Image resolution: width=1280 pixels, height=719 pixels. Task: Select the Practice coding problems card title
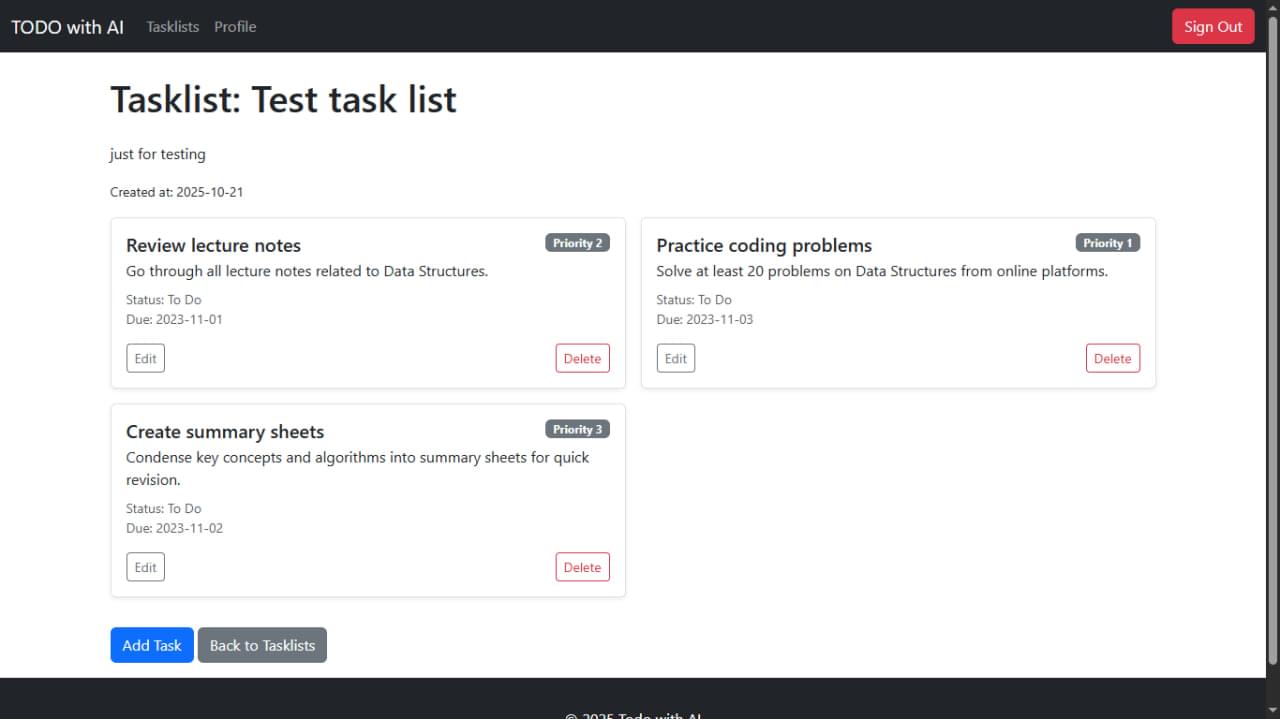tap(764, 246)
